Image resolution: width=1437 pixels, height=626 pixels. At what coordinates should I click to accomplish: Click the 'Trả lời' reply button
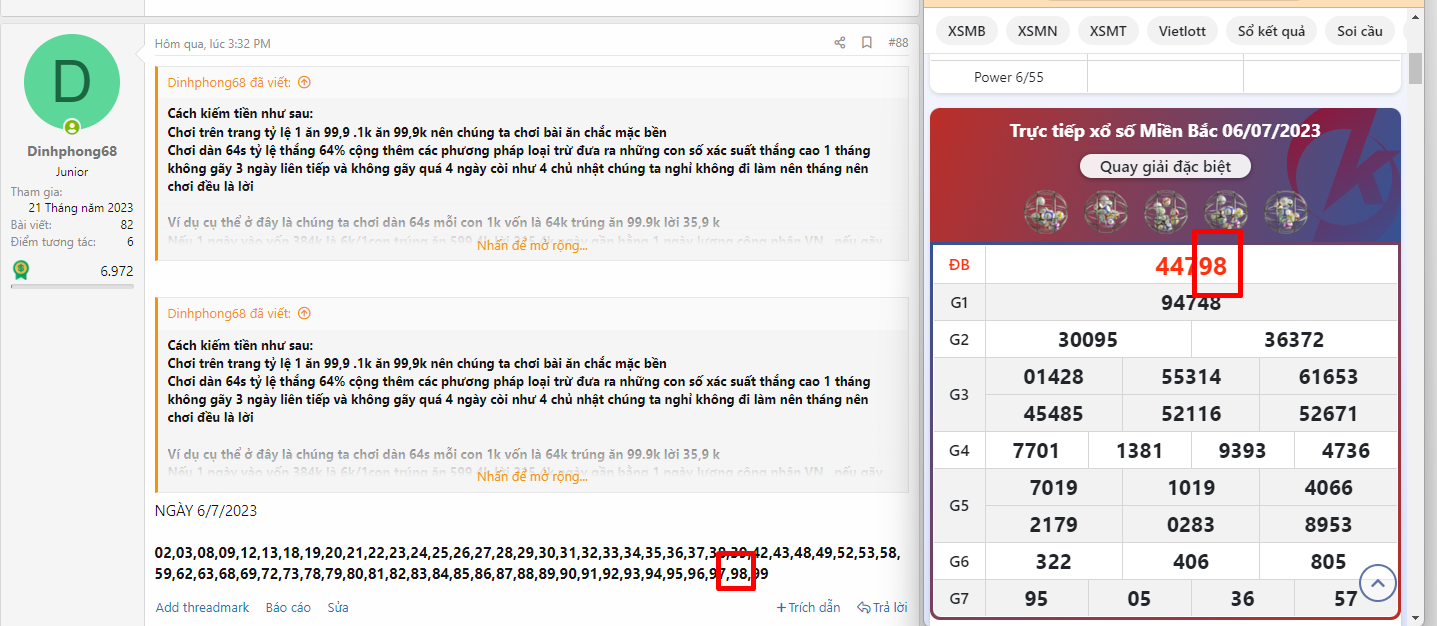[x=882, y=607]
